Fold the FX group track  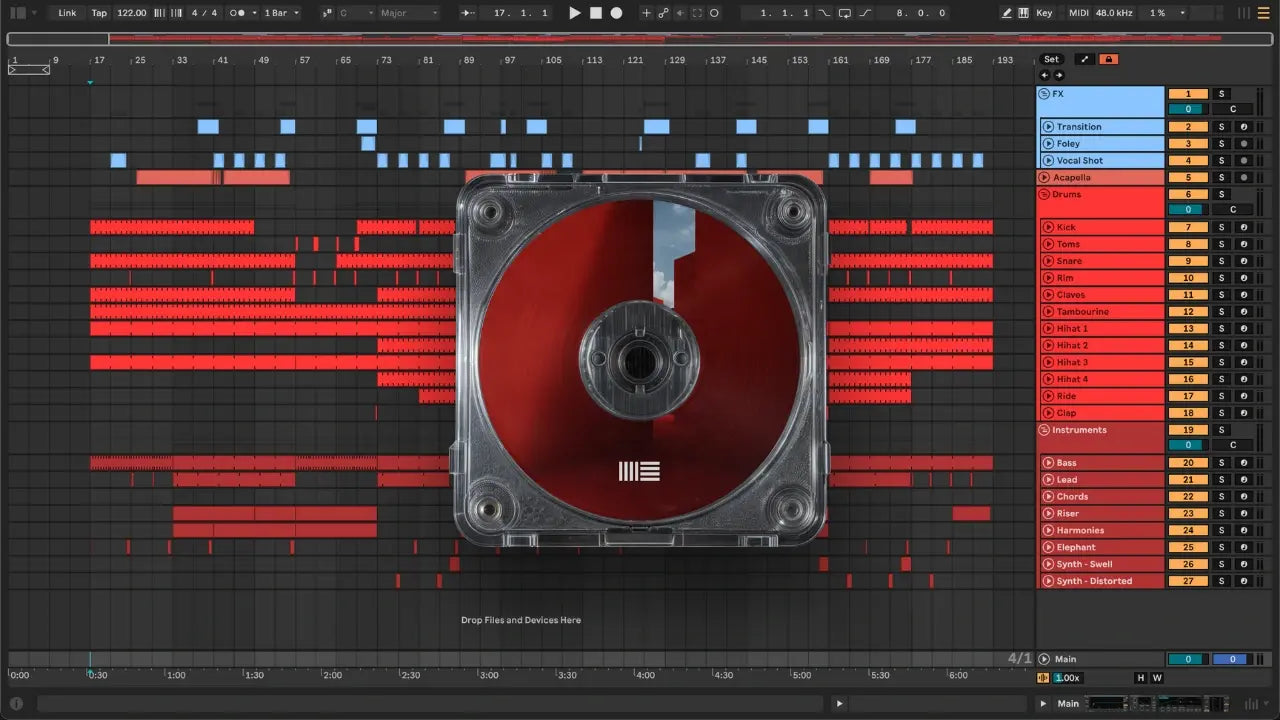(x=1045, y=93)
